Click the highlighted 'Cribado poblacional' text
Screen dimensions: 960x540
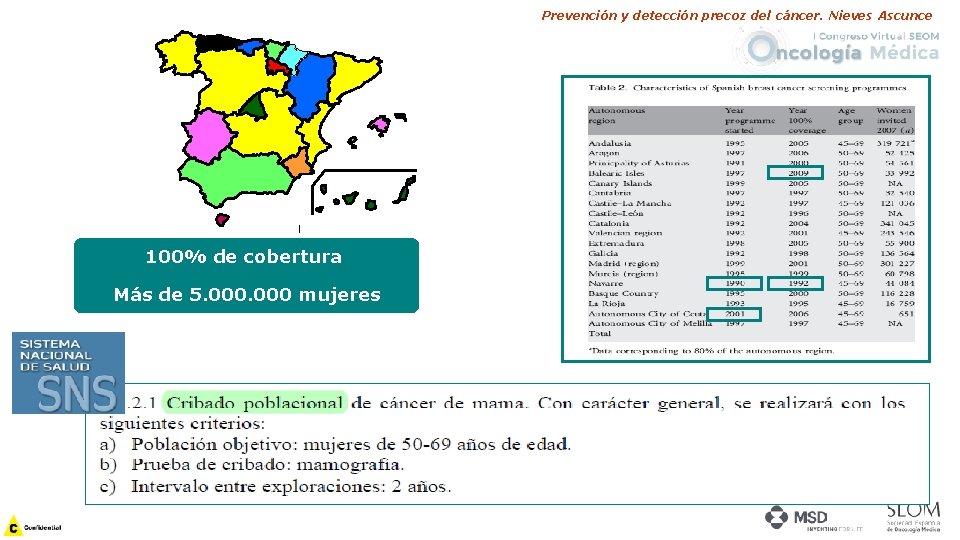[x=255, y=402]
